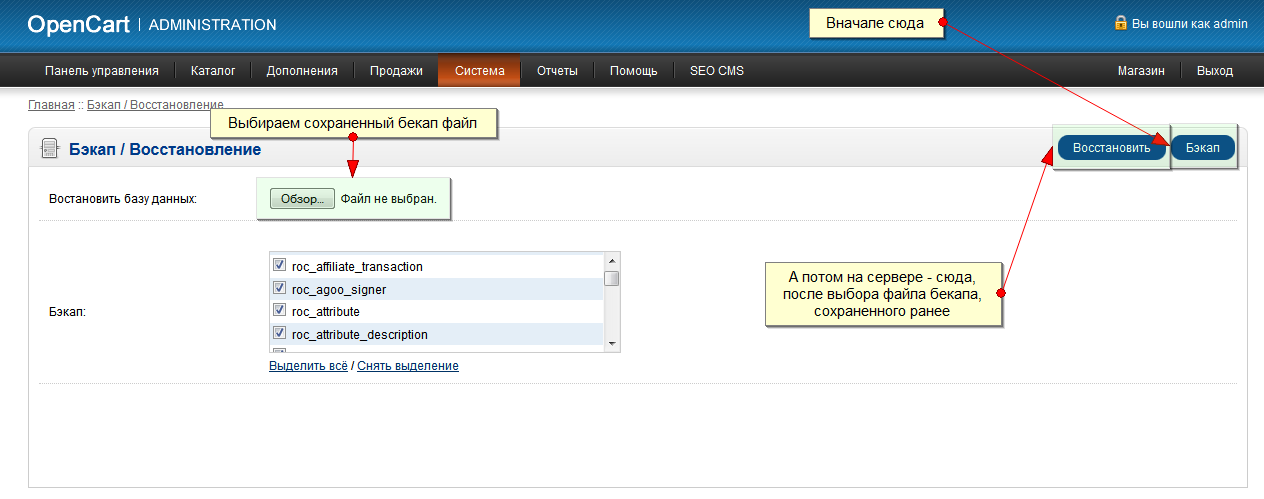Viewport: 1264px width, 499px height.
Task: Click the table list scrollbar up arrow
Action: coord(611,261)
